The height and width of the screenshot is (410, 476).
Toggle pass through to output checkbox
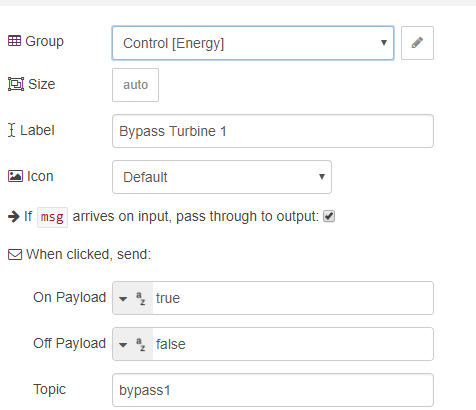[x=329, y=216]
